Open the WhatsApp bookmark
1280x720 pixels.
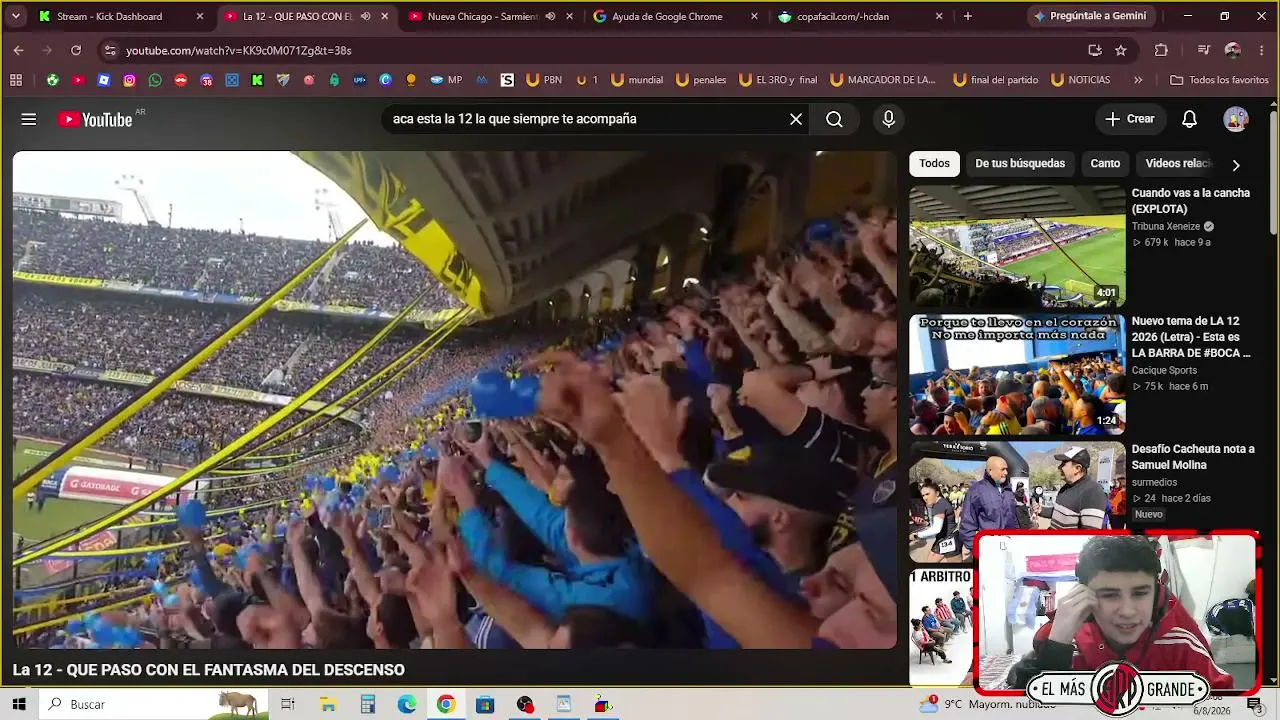click(x=155, y=80)
